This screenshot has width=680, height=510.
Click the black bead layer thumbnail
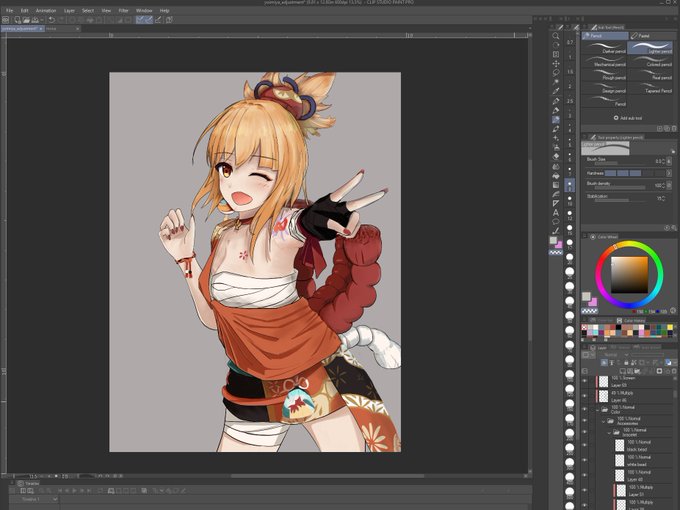(x=620, y=445)
